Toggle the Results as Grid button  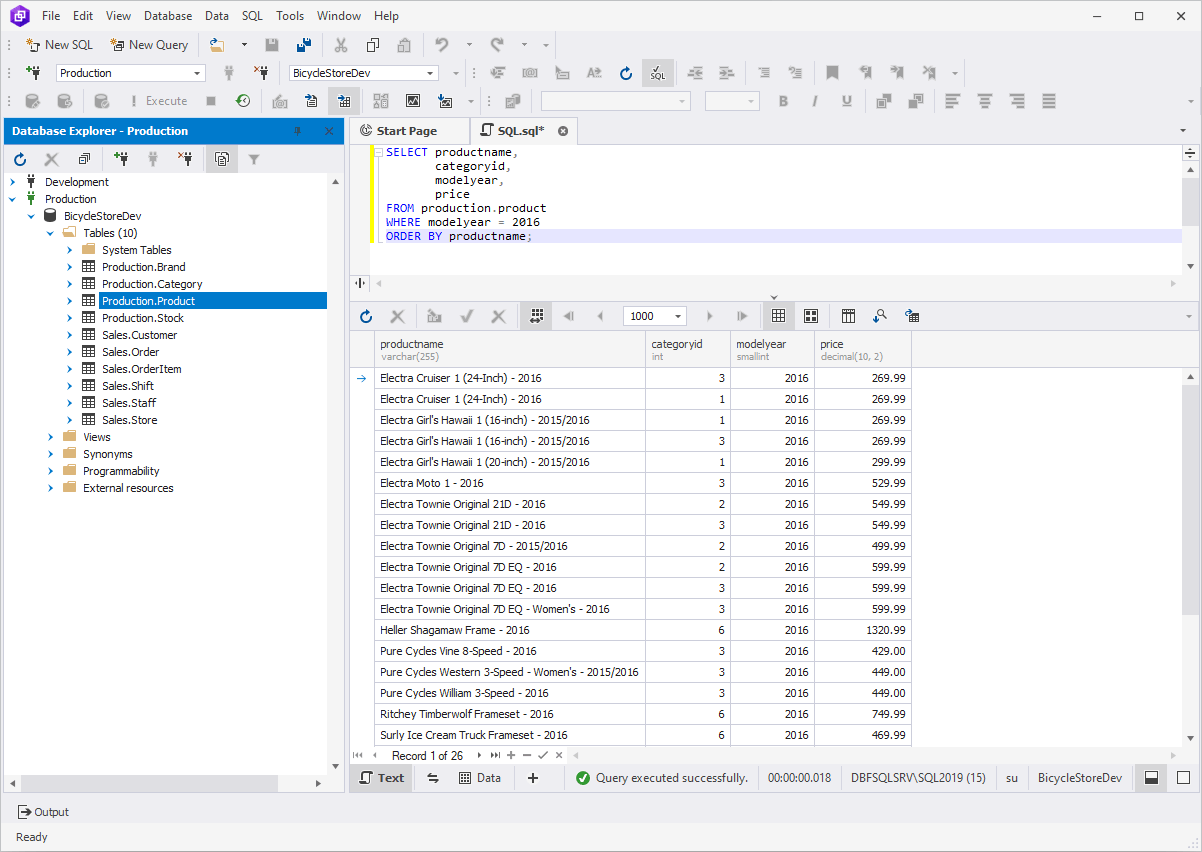(344, 101)
